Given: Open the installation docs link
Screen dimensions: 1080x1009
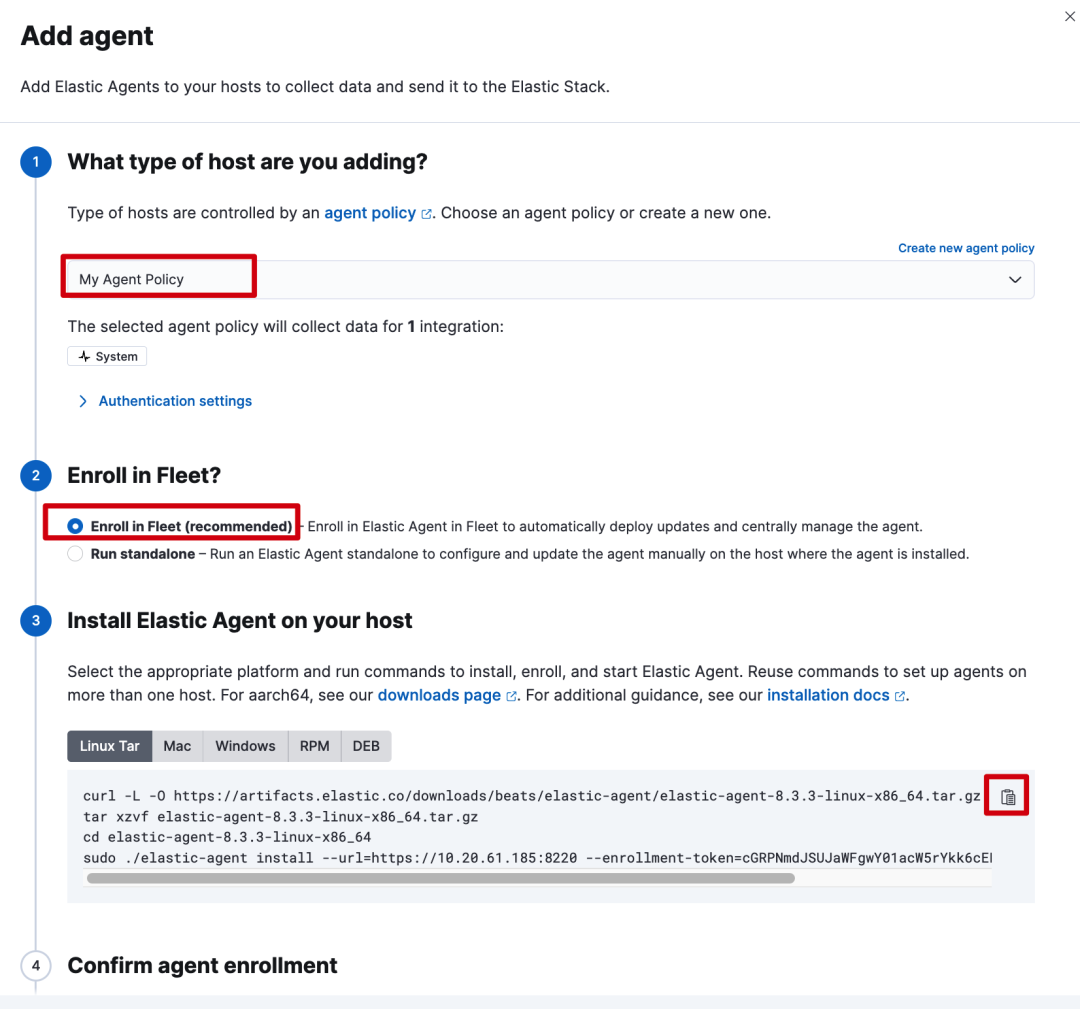Looking at the screenshot, I should click(x=828, y=695).
